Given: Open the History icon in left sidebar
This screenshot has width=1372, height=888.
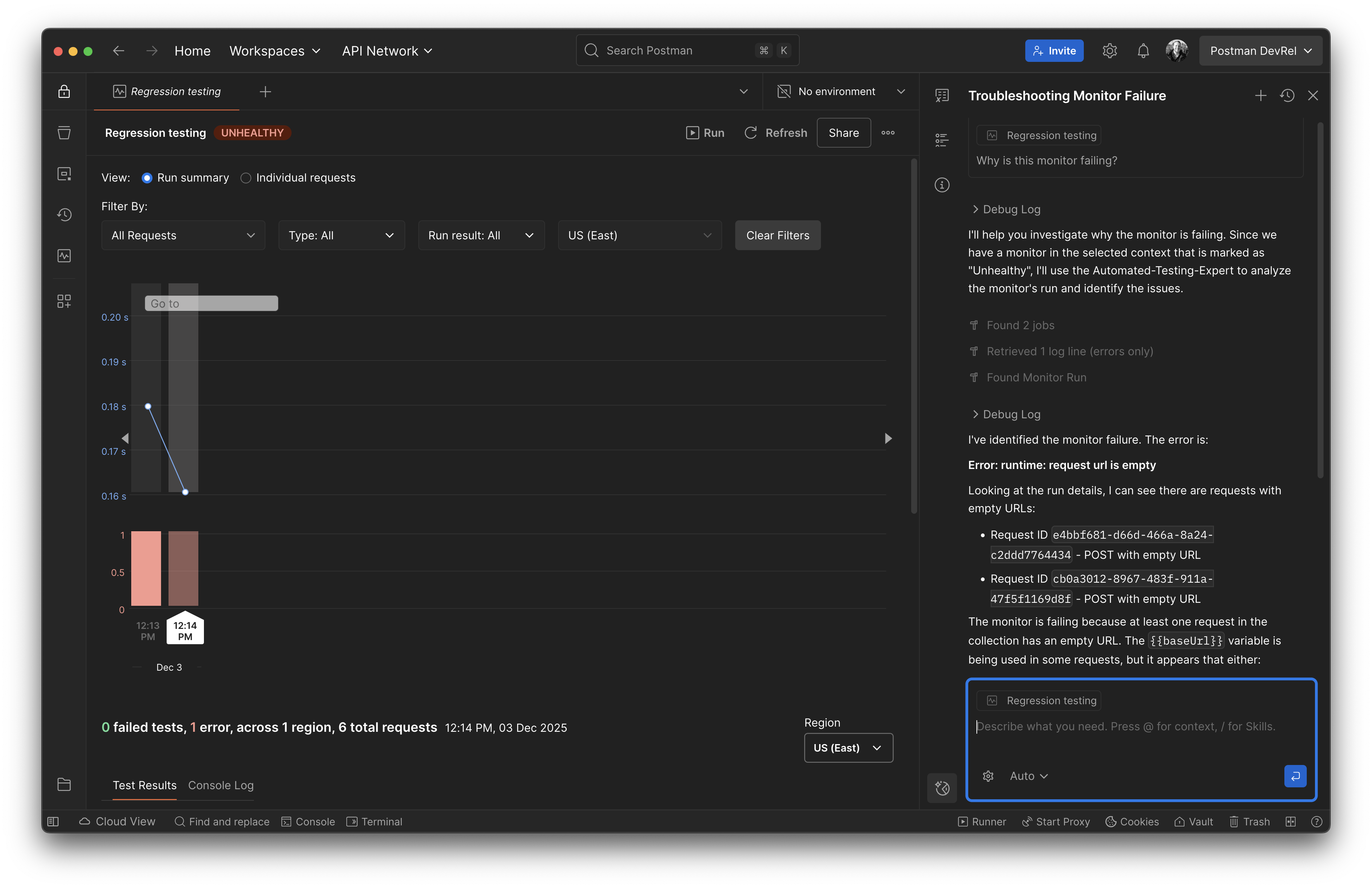Looking at the screenshot, I should click(x=64, y=215).
